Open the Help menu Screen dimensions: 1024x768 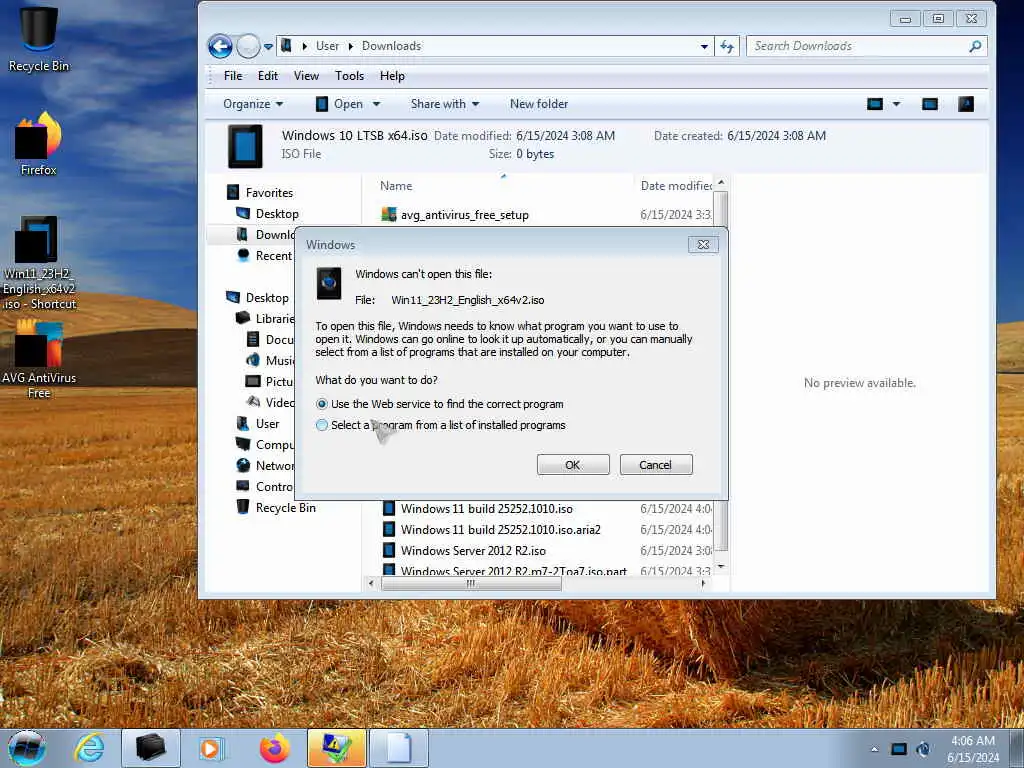(392, 76)
